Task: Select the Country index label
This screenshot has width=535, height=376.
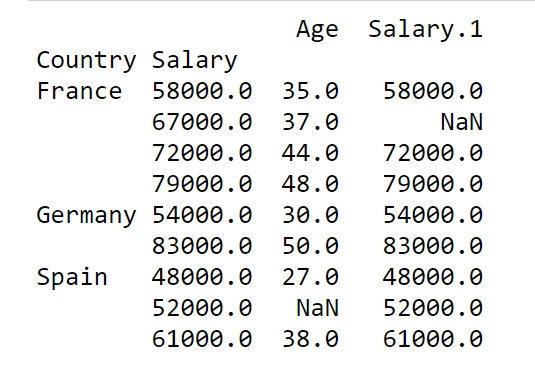Action: coord(86,61)
